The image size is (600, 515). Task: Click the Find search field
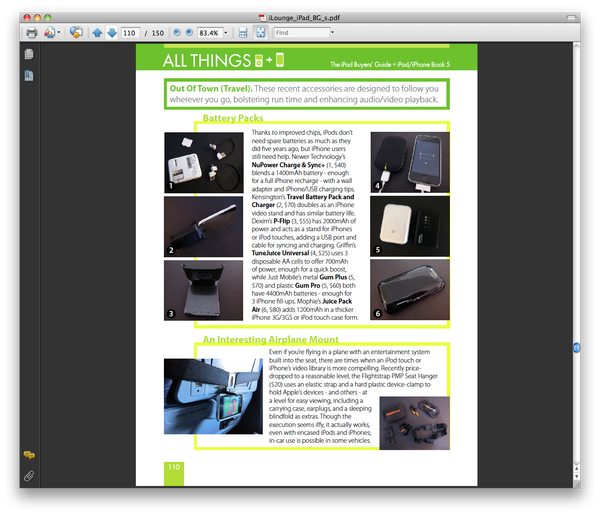coord(302,33)
